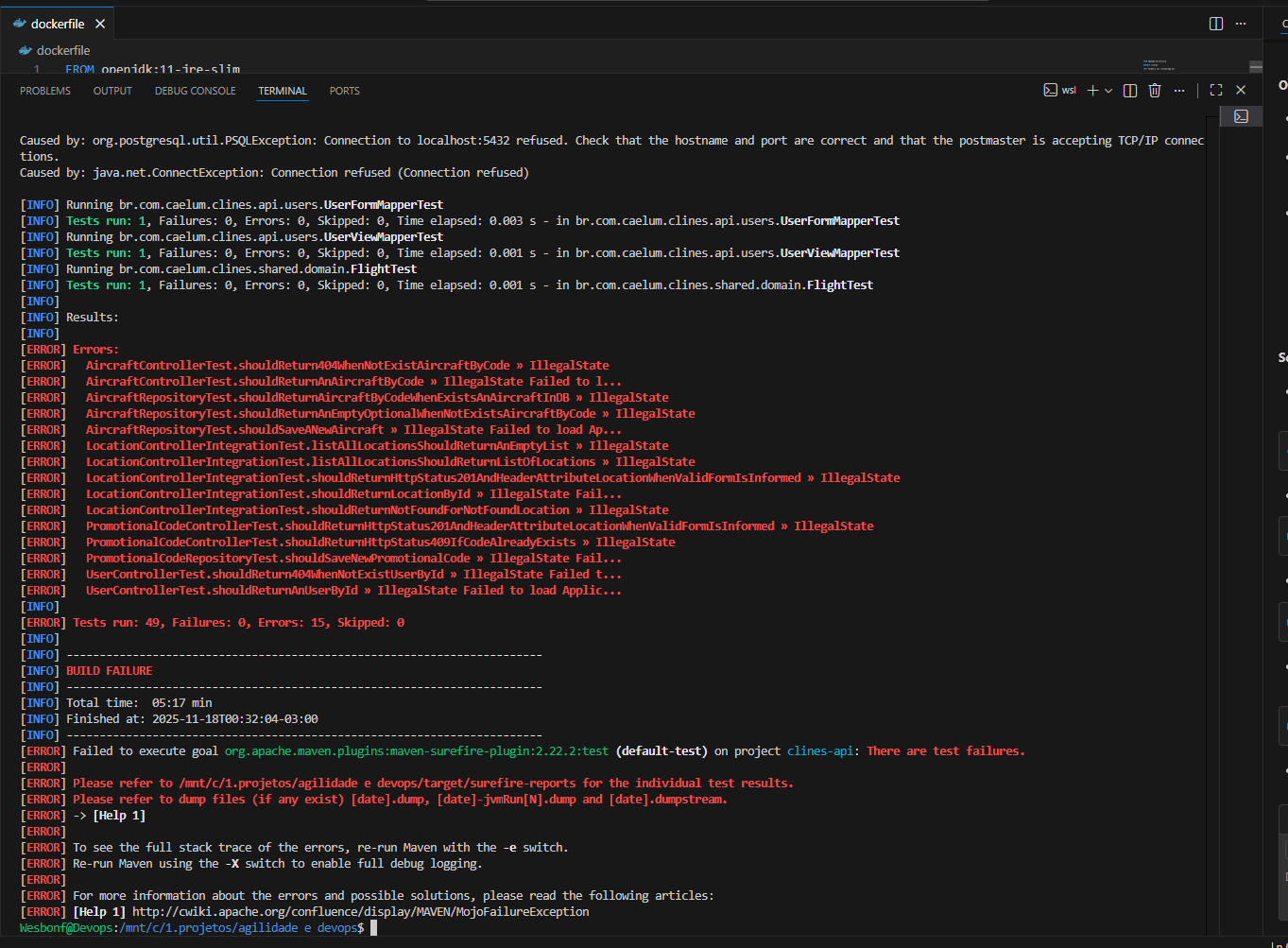Screen dimensions: 1288x948
Task: Hide the terminal panel
Action: pyautogui.click(x=1241, y=91)
